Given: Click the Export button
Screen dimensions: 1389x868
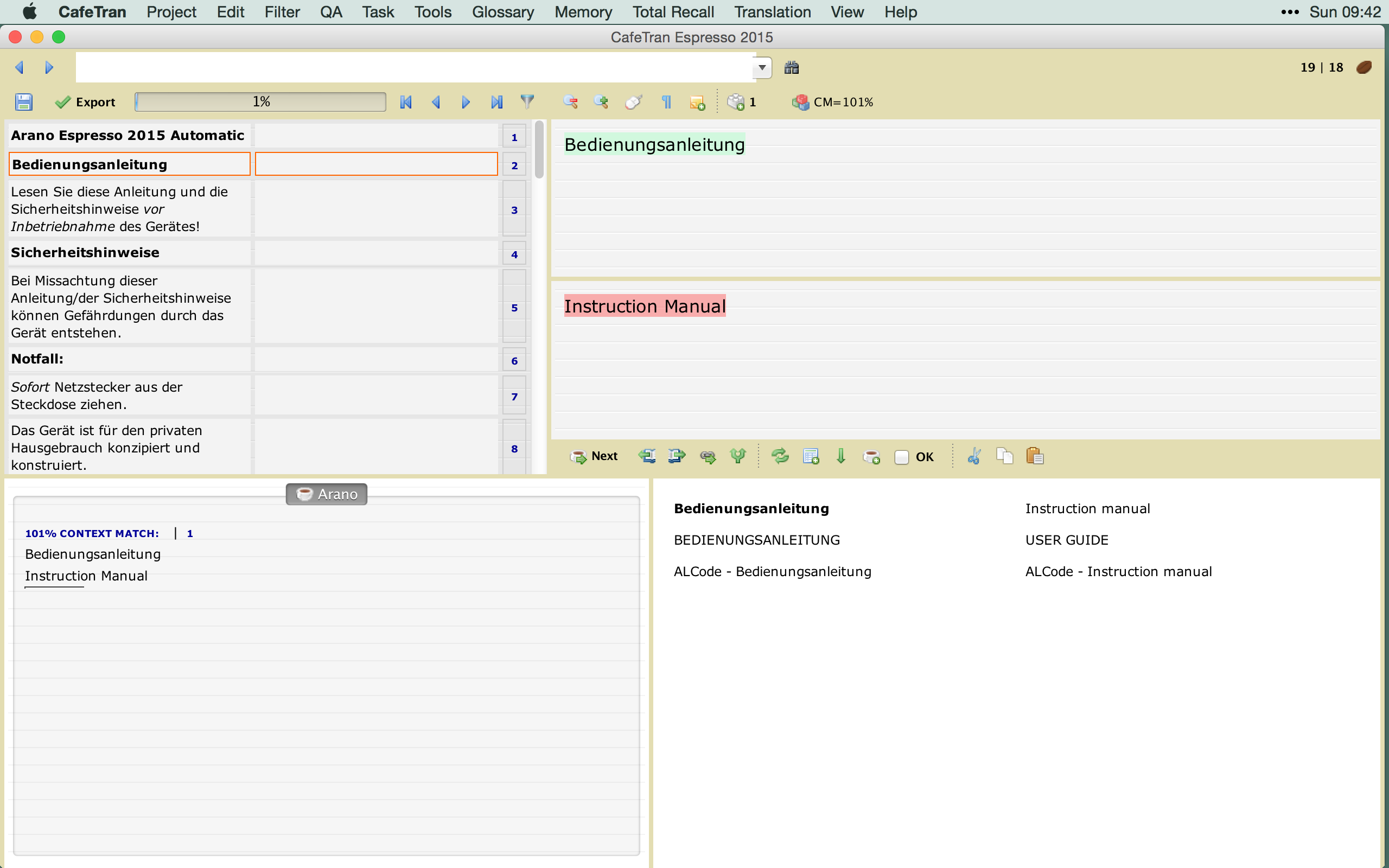Looking at the screenshot, I should pyautogui.click(x=86, y=102).
